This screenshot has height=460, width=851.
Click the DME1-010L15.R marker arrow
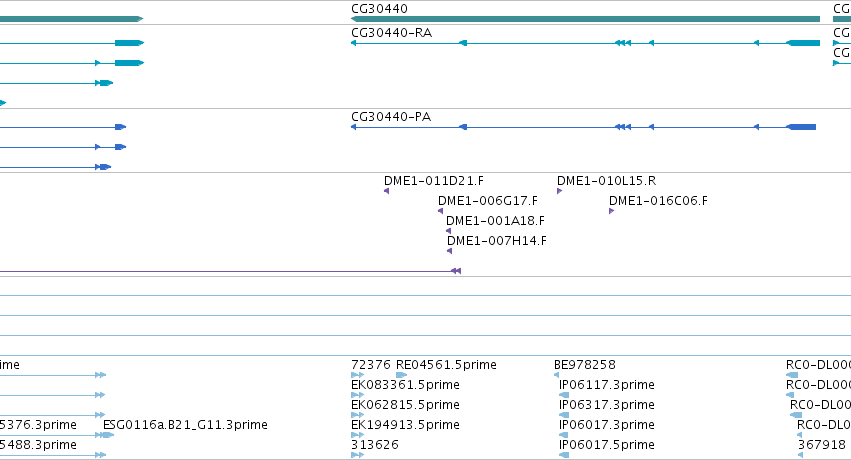point(560,191)
